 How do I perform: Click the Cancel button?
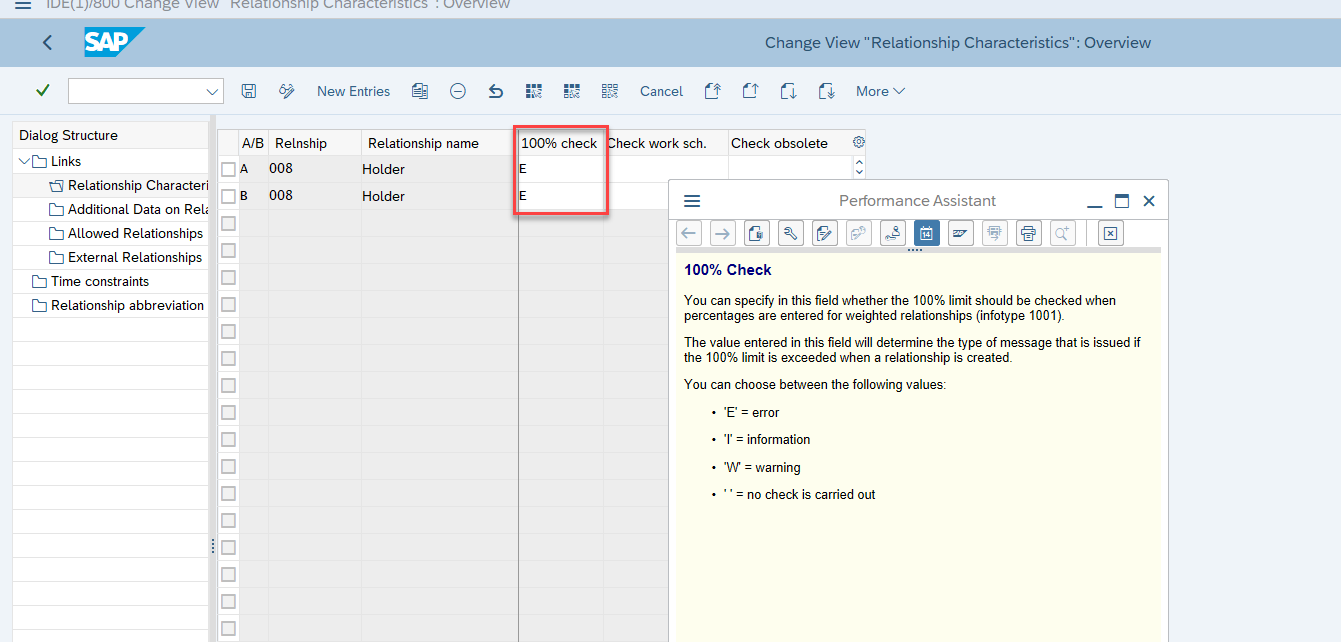[x=661, y=91]
